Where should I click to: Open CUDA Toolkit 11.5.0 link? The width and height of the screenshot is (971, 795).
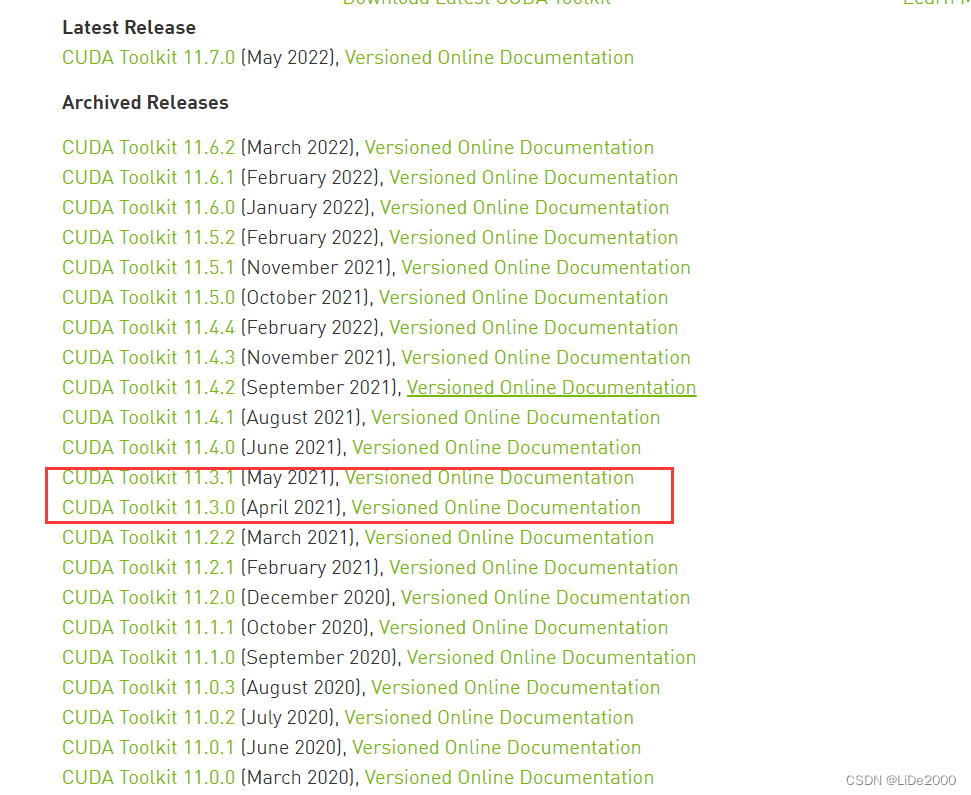149,298
